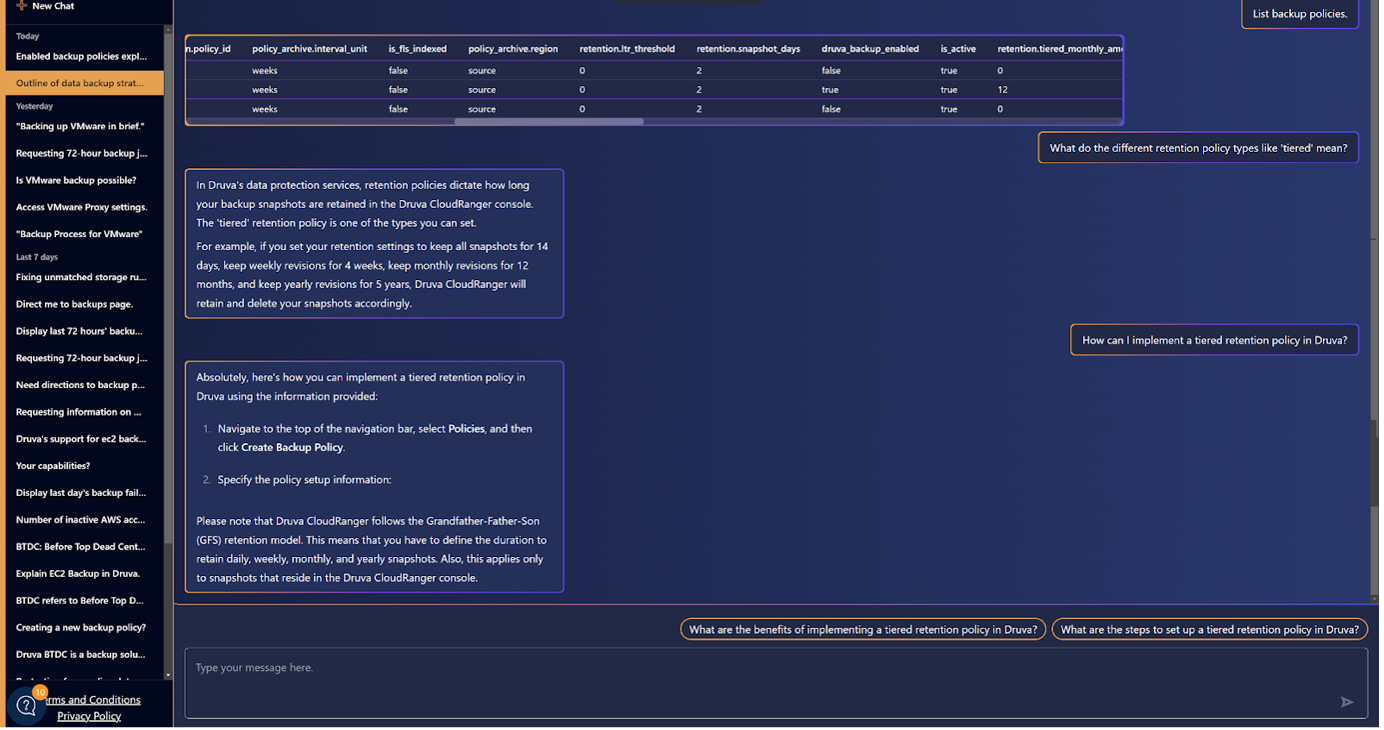
Task: Open the Privacy Policy link
Action: [x=89, y=716]
